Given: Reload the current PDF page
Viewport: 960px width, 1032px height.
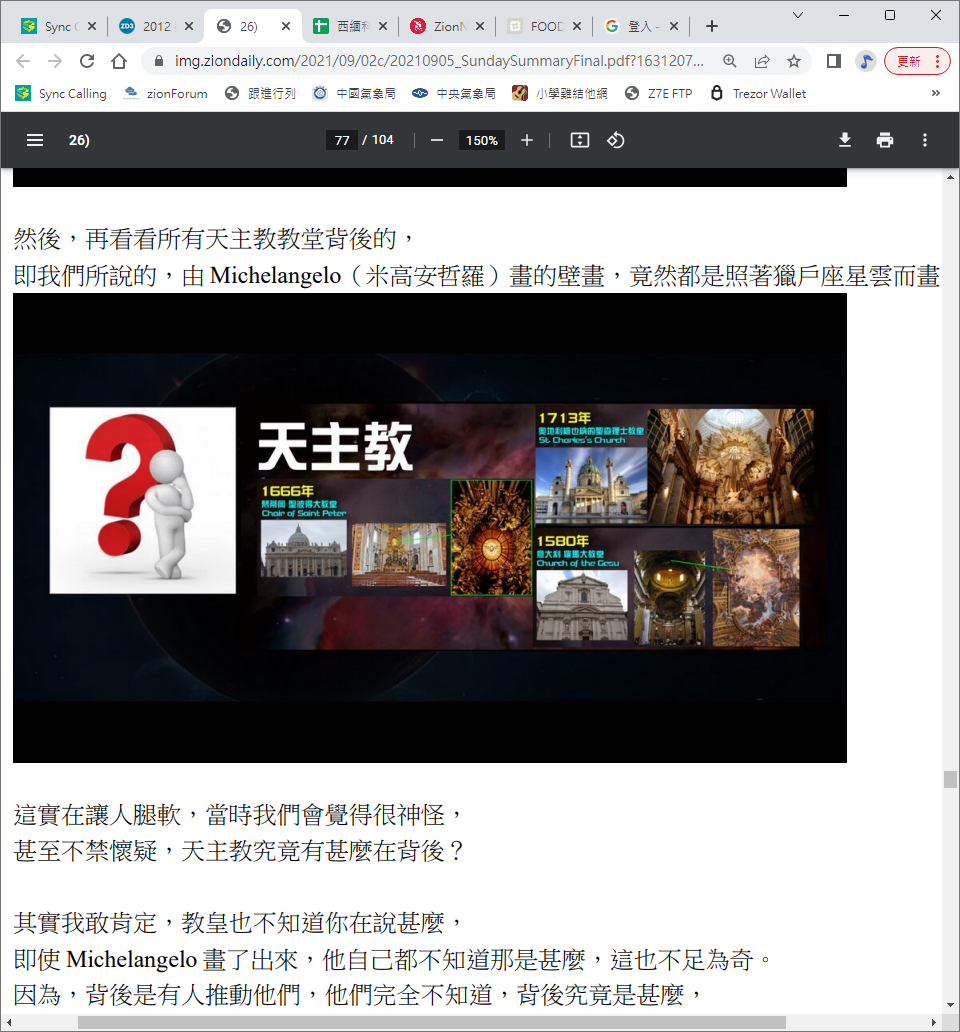Looking at the screenshot, I should 87,61.
